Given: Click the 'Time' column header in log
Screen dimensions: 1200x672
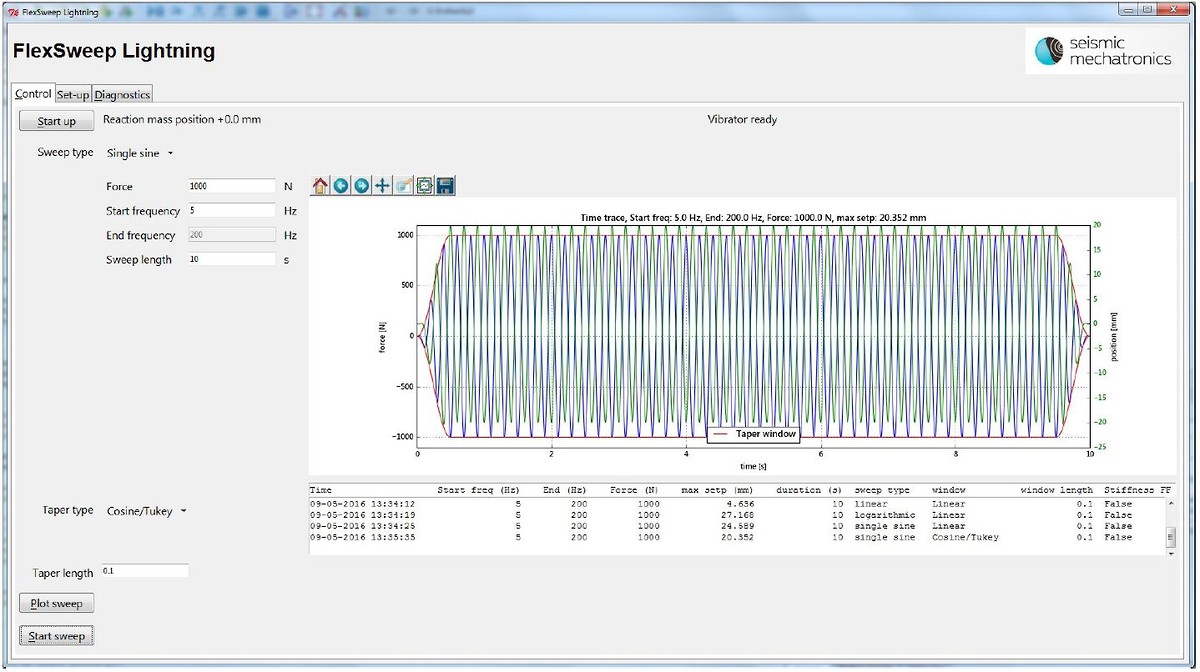Looking at the screenshot, I should click(x=321, y=491).
